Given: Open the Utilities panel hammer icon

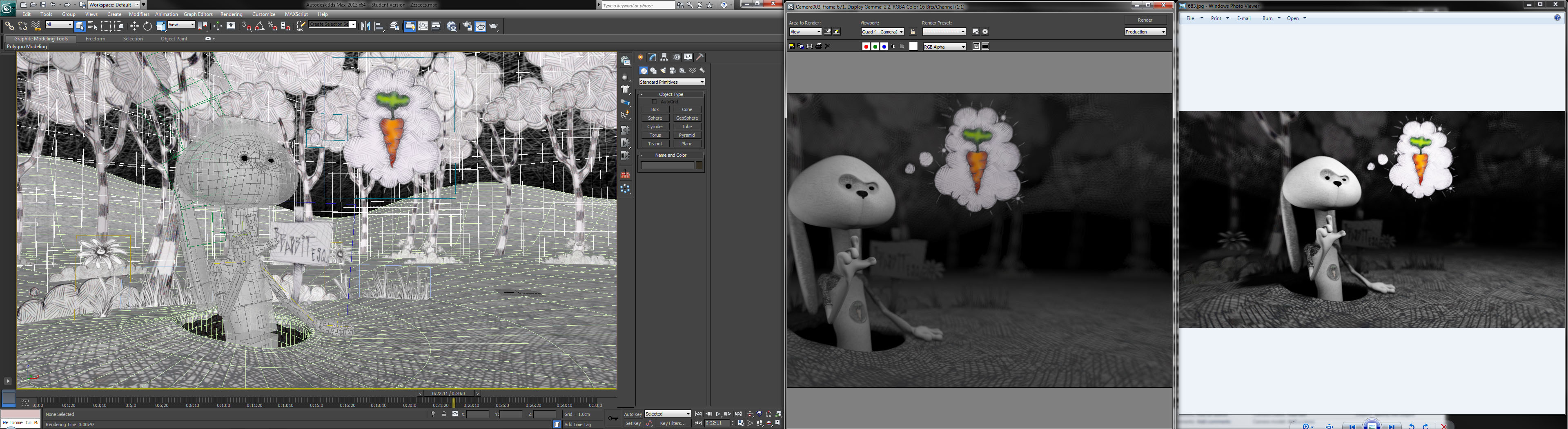Looking at the screenshot, I should pos(700,57).
